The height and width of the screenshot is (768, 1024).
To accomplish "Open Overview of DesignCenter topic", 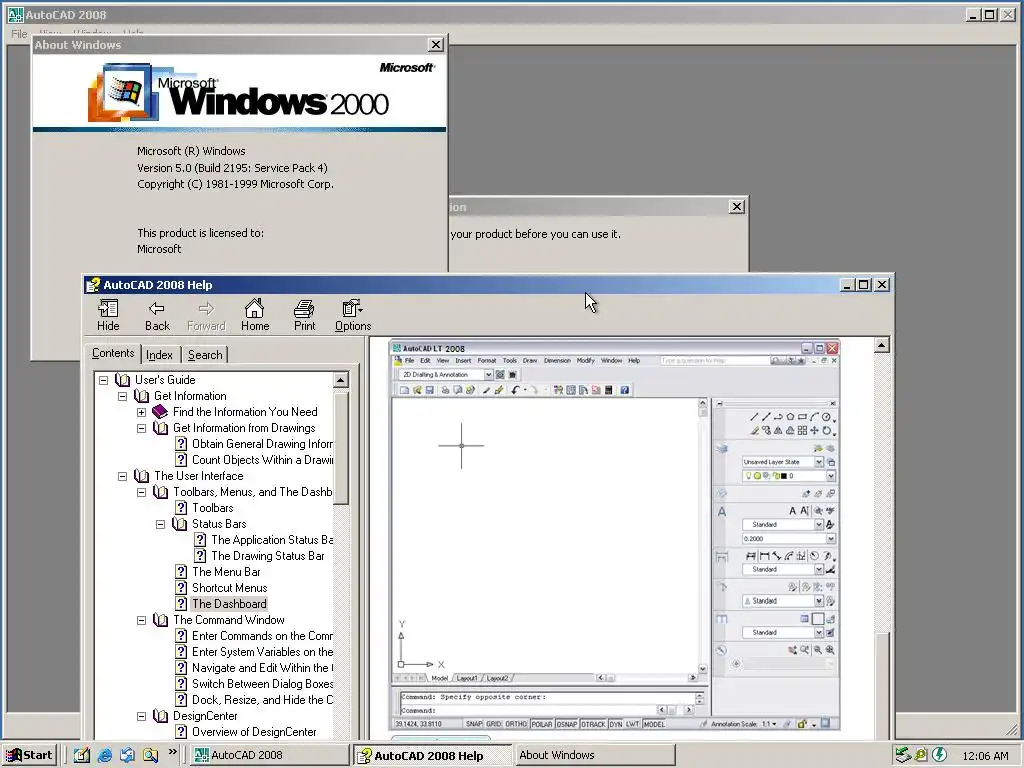I will (x=254, y=731).
